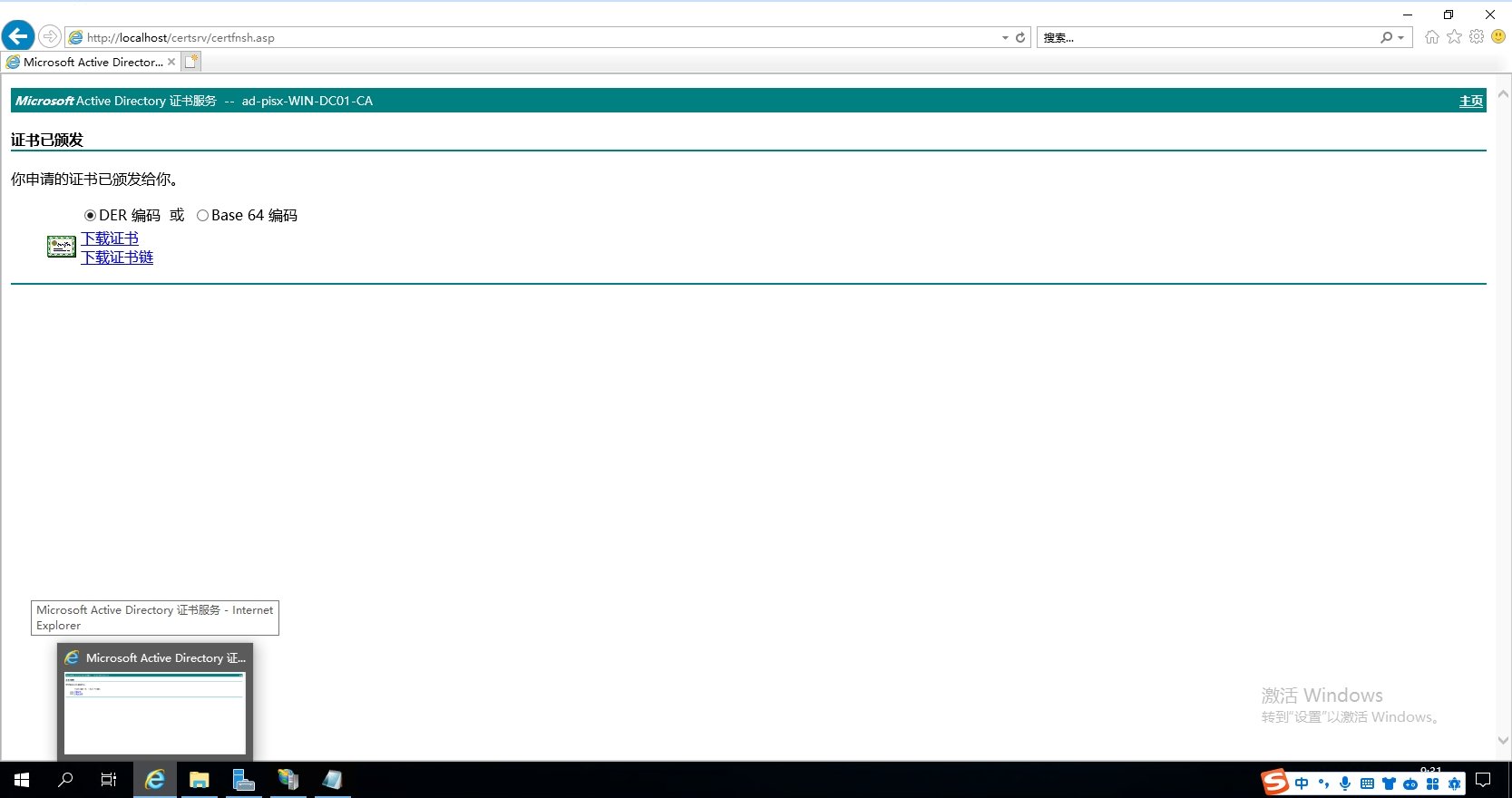This screenshot has height=798, width=1512.
Task: Select the DER 编码 radio button
Action: [x=90, y=216]
